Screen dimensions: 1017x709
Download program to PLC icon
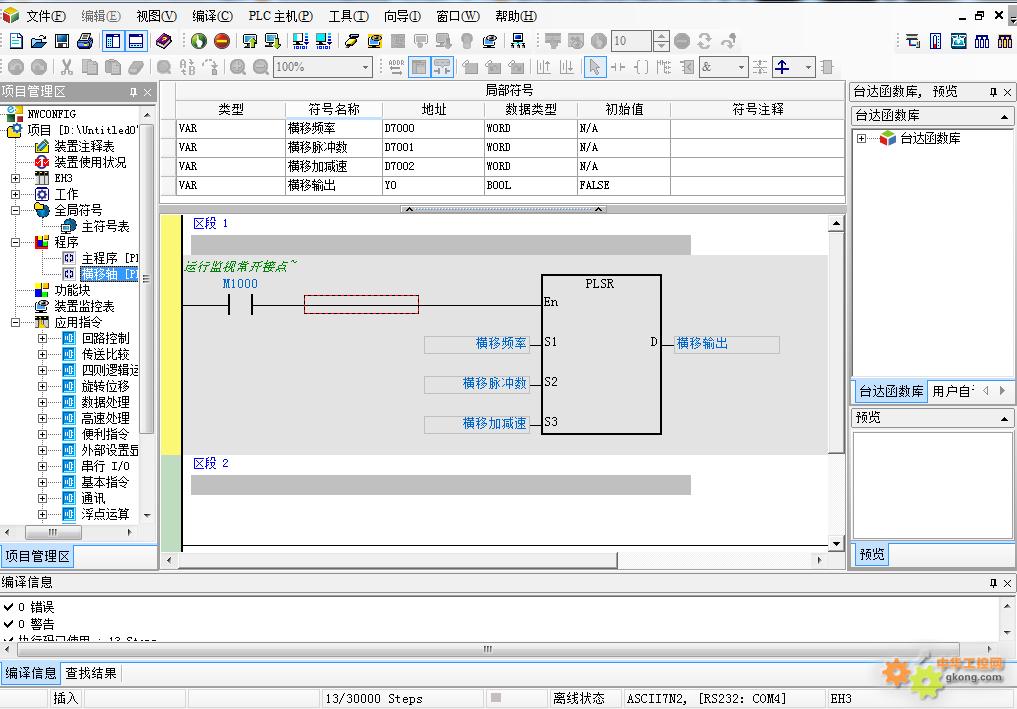pos(272,41)
